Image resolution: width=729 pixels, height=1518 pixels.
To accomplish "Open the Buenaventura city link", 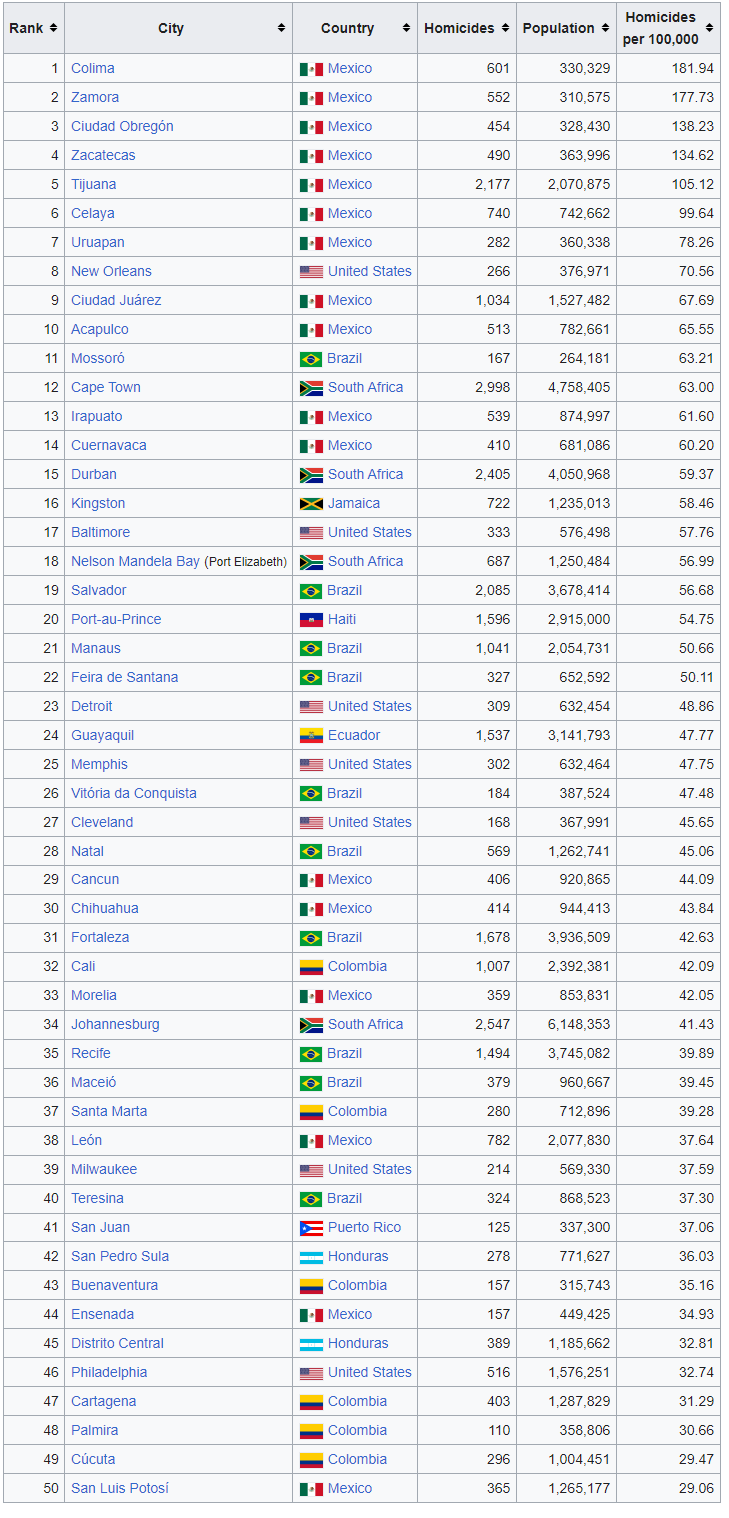I will click(115, 1285).
